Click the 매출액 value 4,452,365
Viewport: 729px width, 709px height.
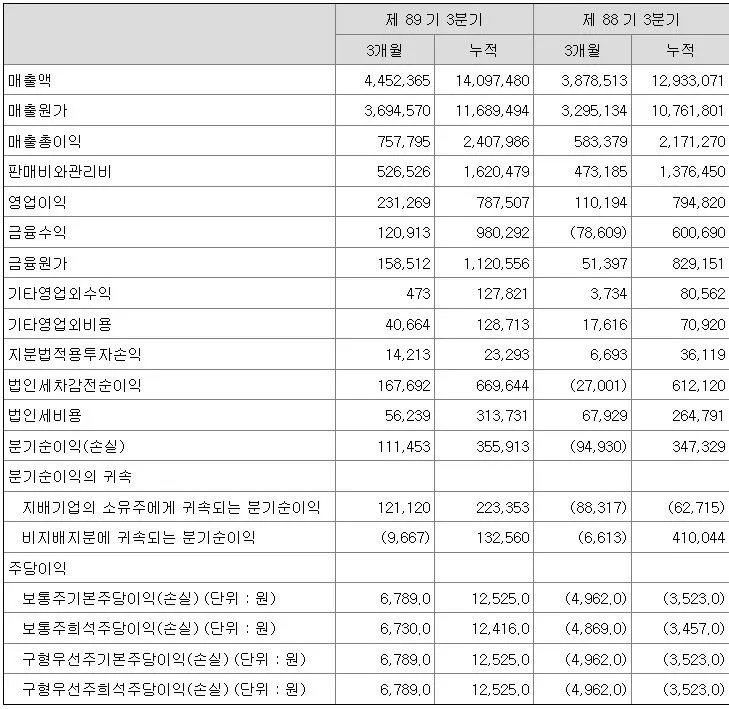[397, 80]
